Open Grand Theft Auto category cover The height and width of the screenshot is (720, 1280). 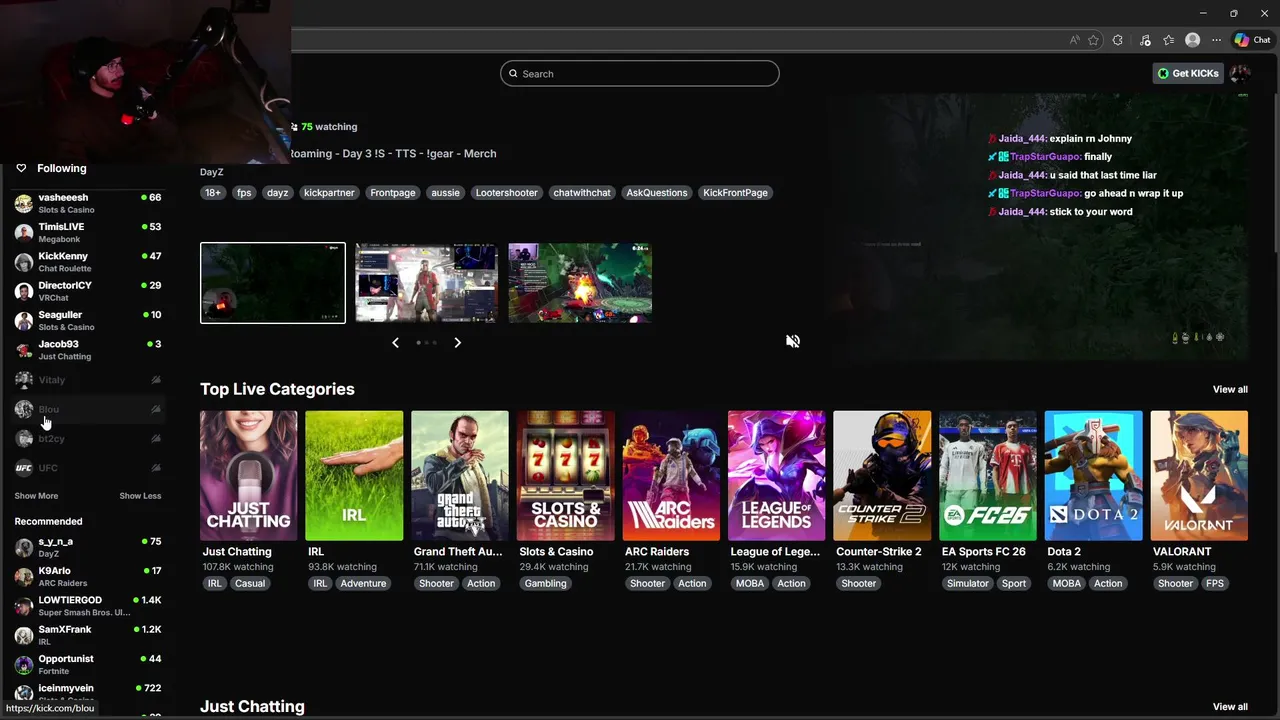coord(460,475)
